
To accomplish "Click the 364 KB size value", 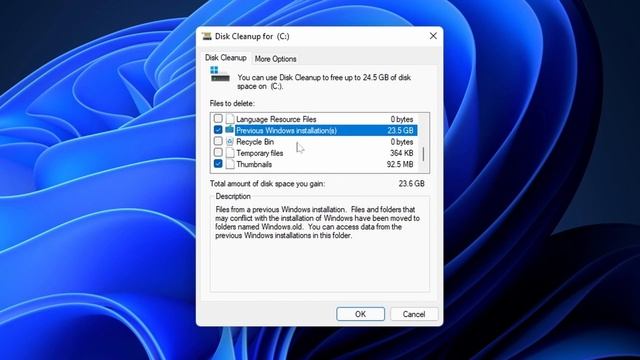I will pos(402,153).
